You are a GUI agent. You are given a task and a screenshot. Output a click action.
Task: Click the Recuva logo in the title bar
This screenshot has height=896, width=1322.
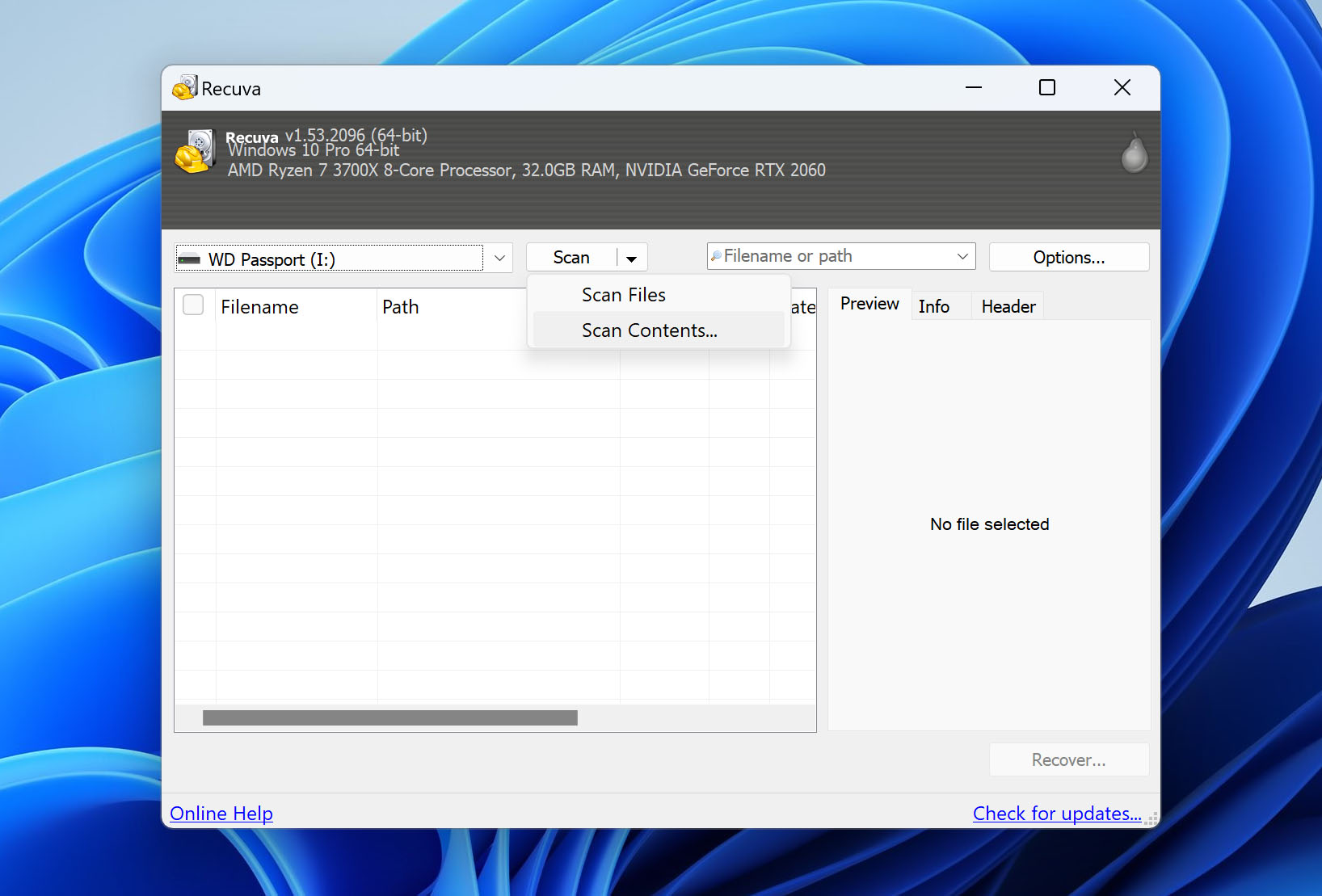tap(185, 87)
